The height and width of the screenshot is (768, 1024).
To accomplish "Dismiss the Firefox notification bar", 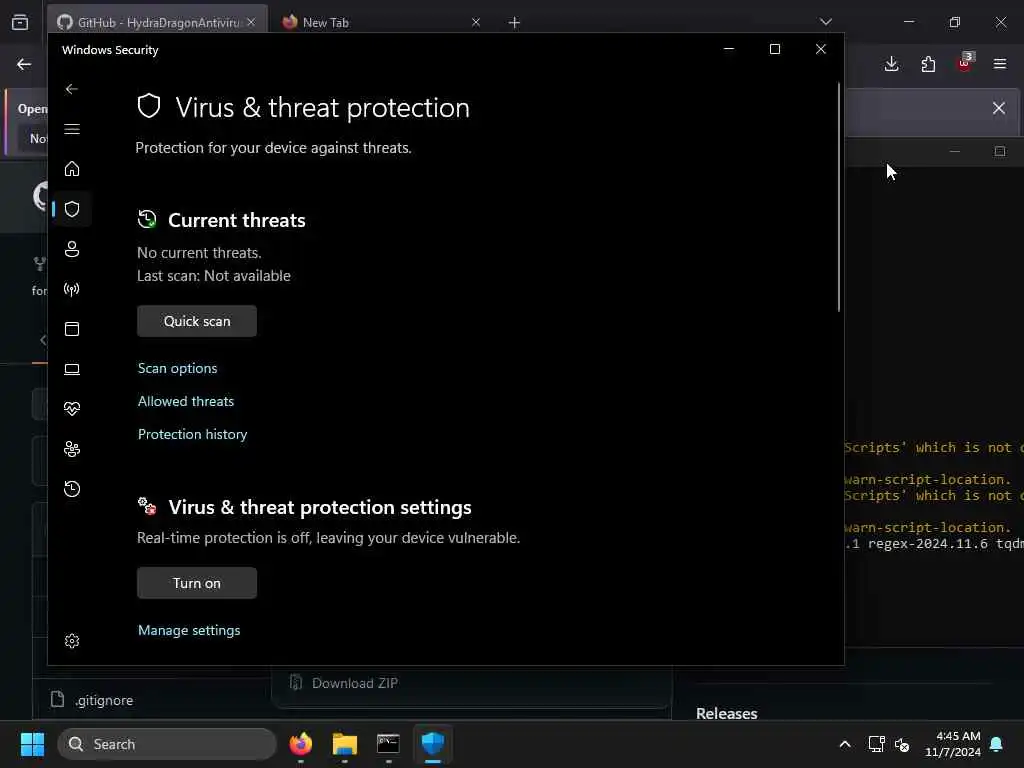I will (x=999, y=108).
